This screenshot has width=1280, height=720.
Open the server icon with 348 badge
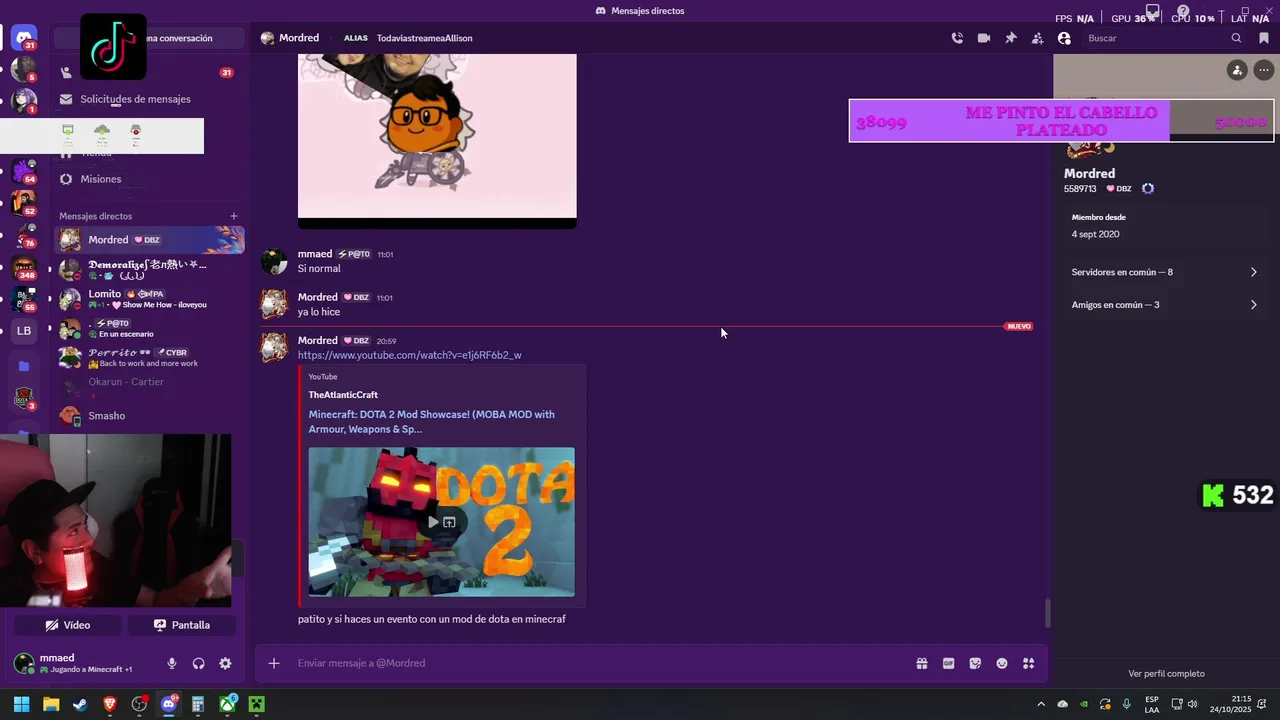pos(24,267)
